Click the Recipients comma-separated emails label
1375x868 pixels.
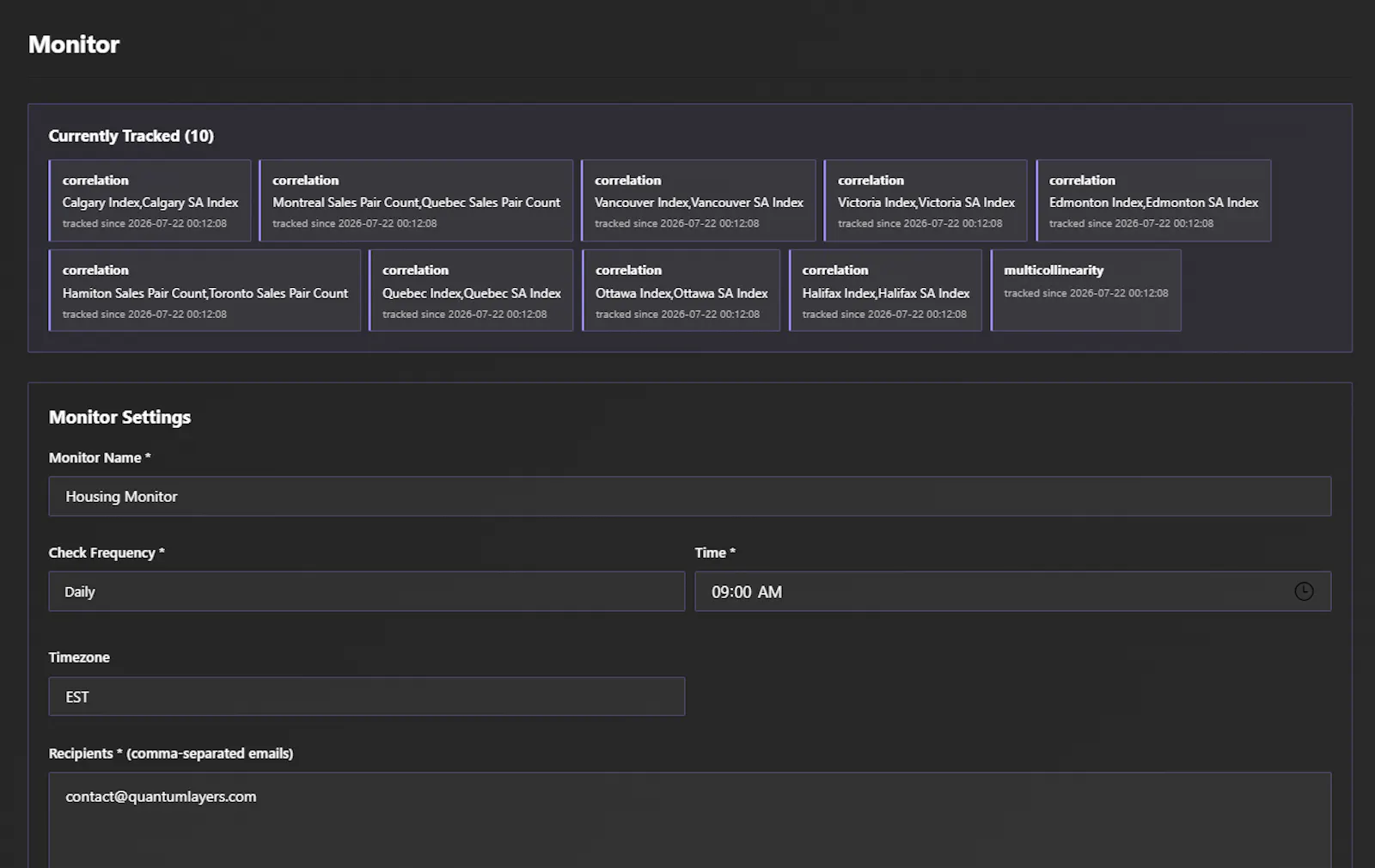click(x=171, y=754)
